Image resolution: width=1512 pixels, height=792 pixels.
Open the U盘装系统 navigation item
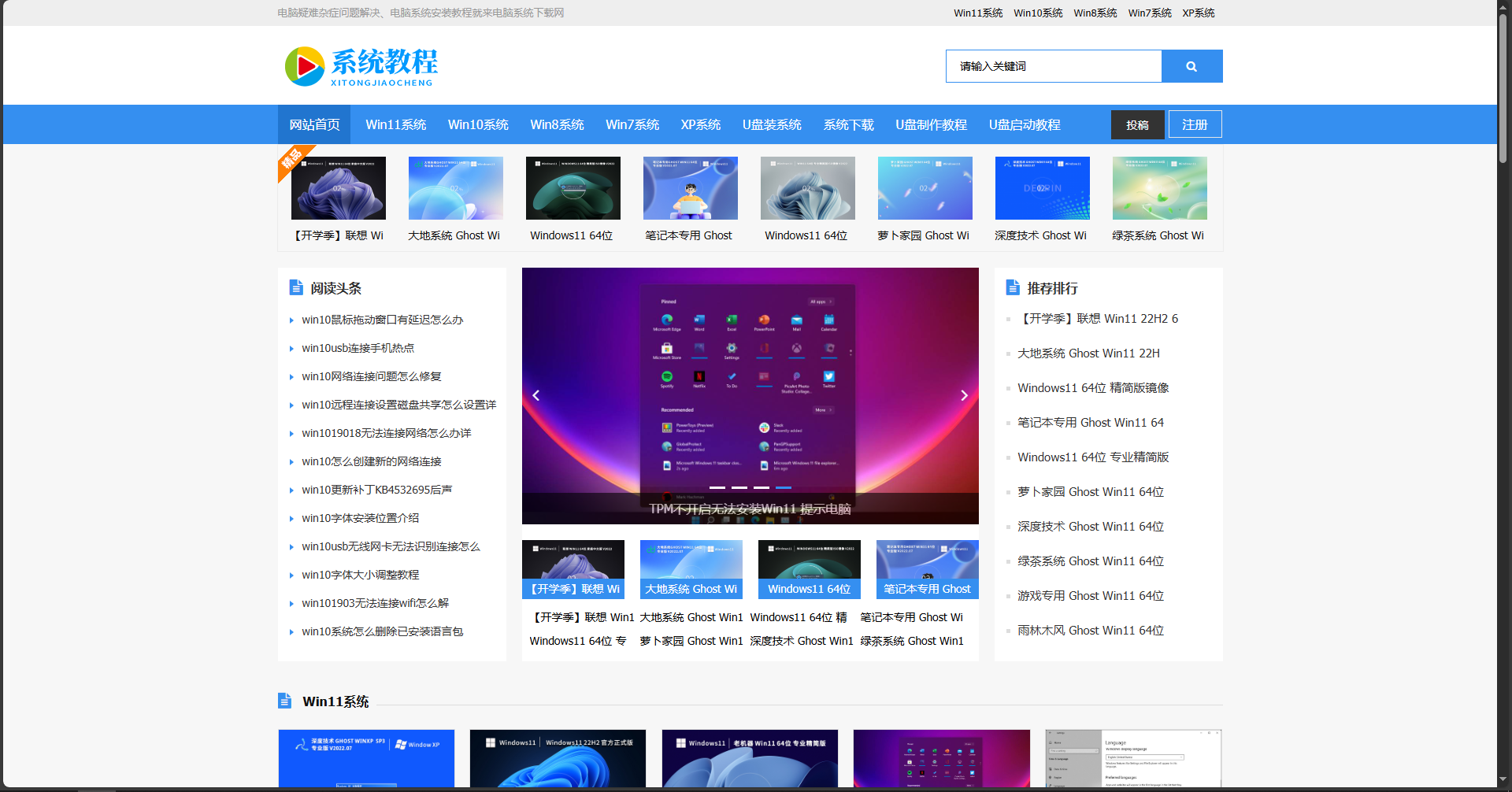(x=771, y=124)
